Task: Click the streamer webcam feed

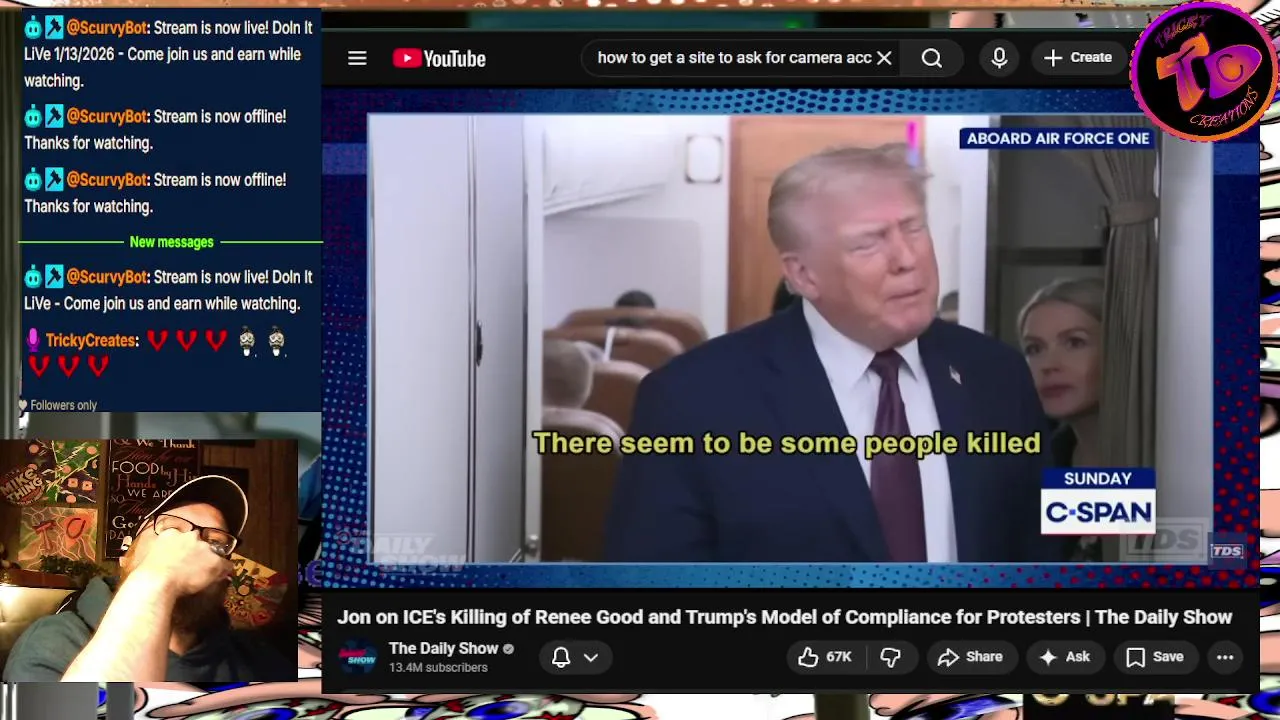Action: (x=149, y=560)
